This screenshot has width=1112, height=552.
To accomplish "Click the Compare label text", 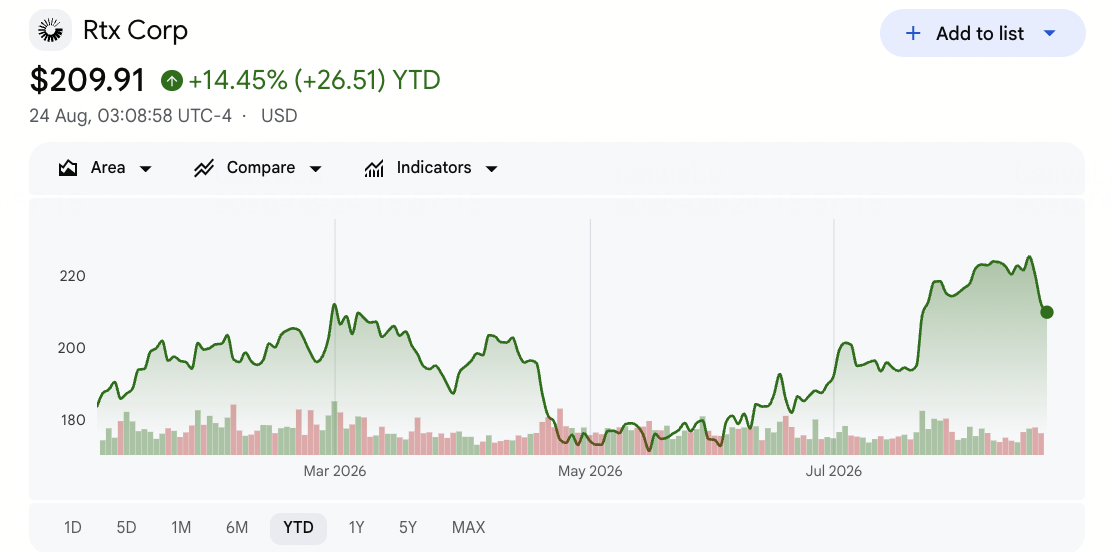I will (260, 167).
